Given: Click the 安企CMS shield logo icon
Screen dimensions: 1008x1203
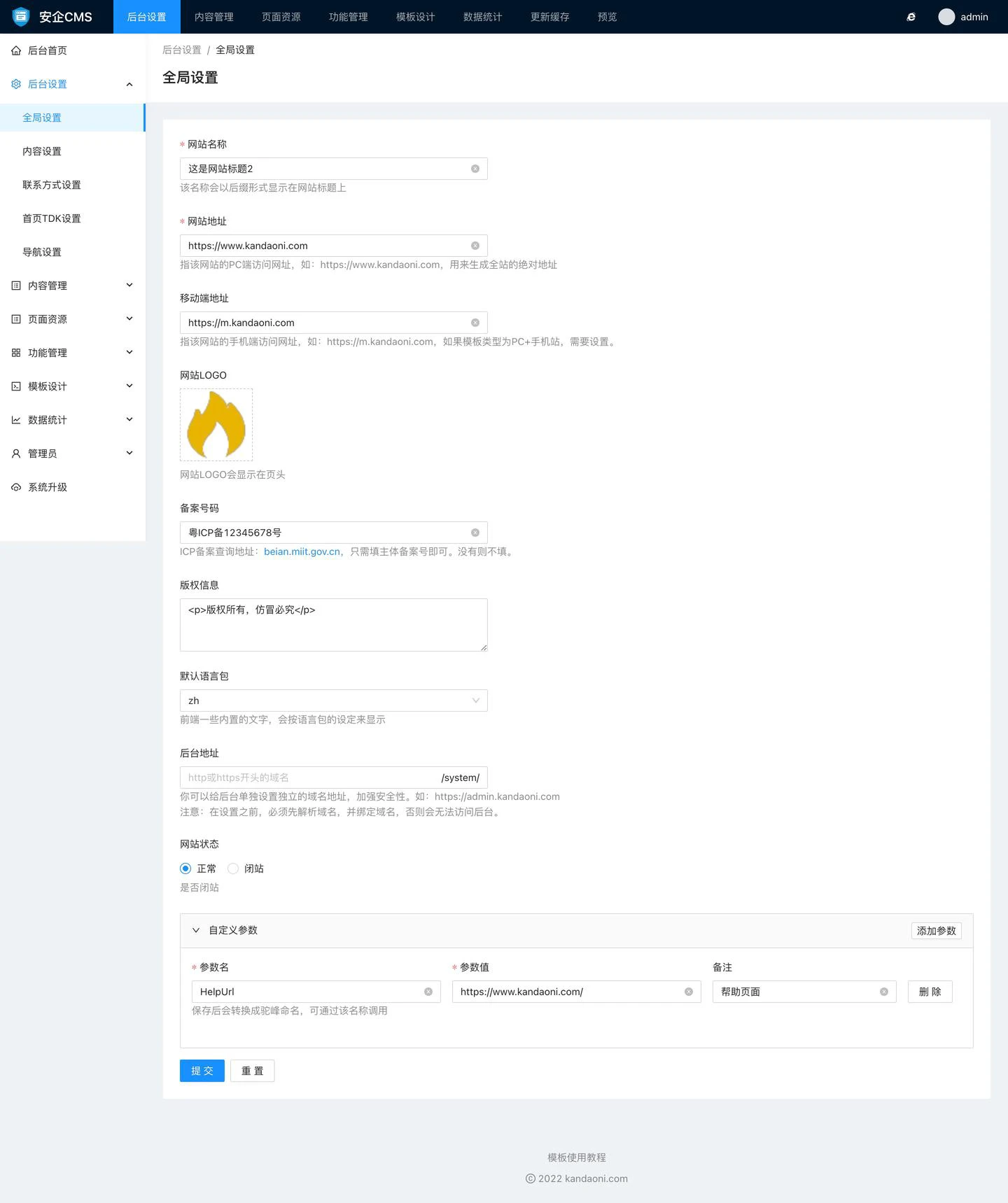Looking at the screenshot, I should tap(21, 16).
